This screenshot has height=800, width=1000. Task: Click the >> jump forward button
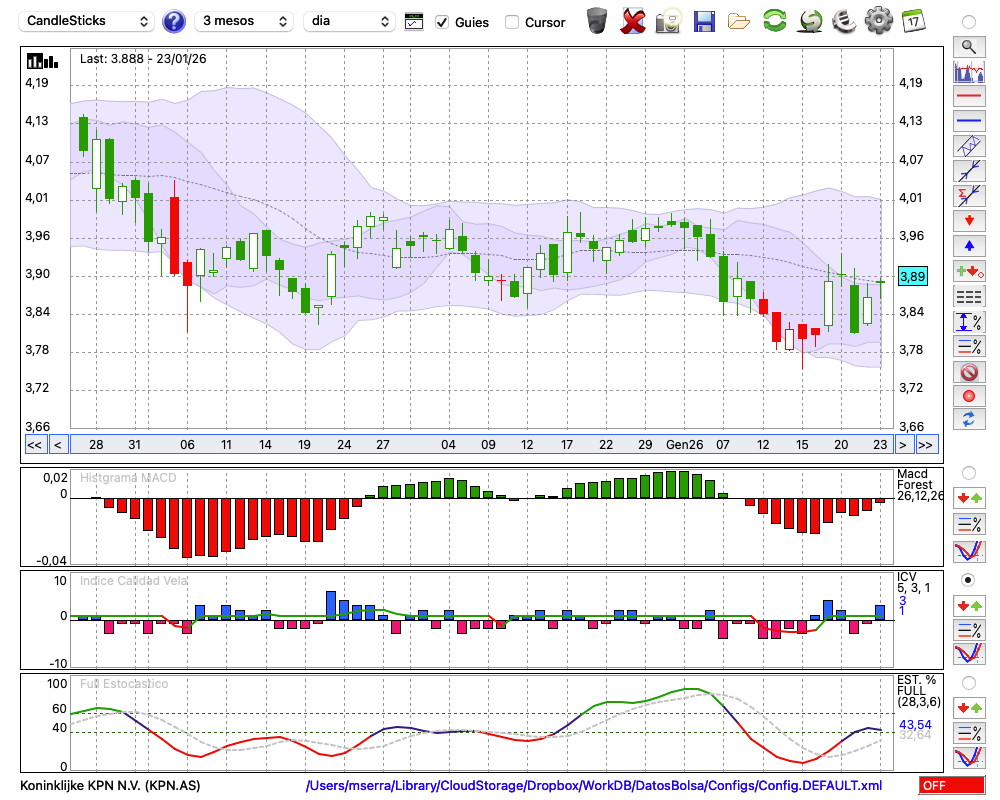click(926, 445)
